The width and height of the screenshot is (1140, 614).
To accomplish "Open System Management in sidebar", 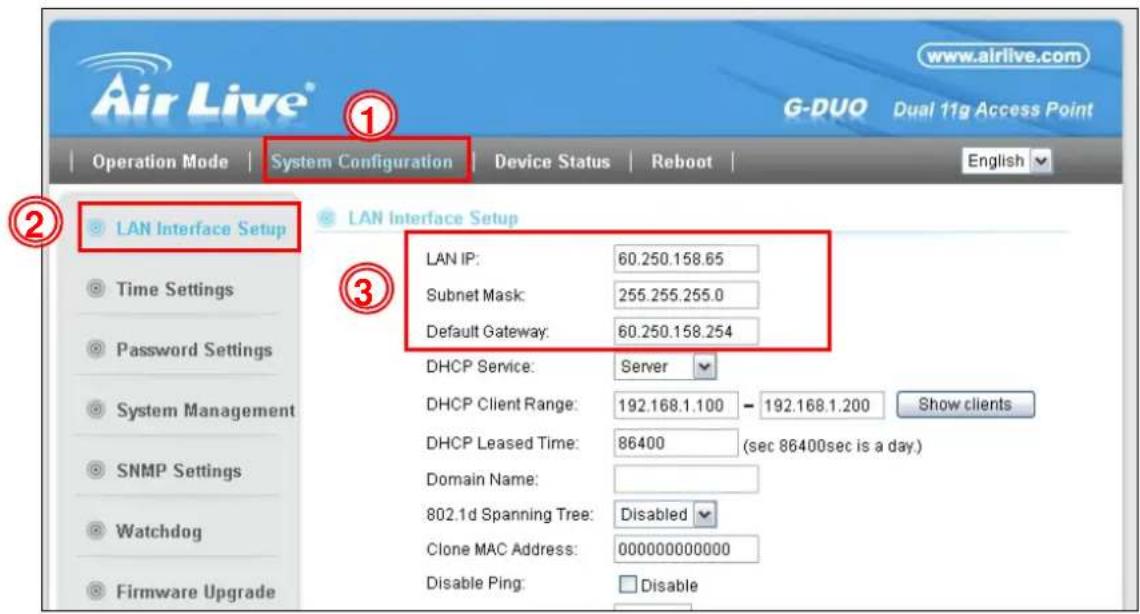I will pyautogui.click(x=206, y=411).
